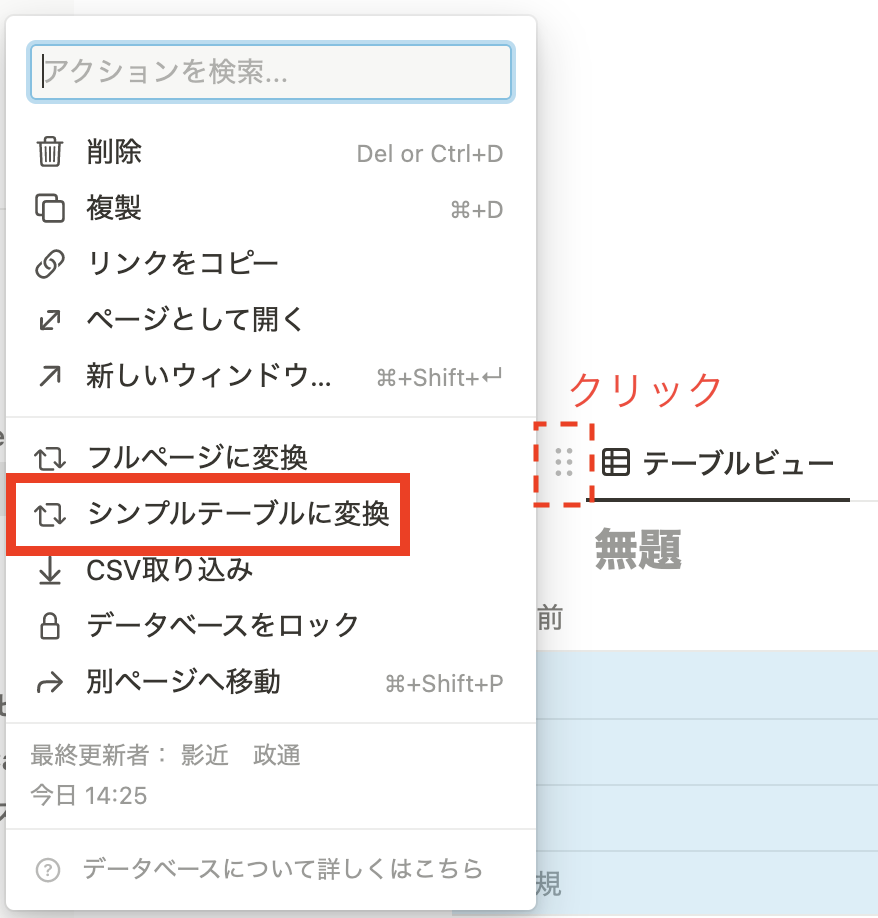Open 新しいウィンドウ… menu entry

coord(270,376)
